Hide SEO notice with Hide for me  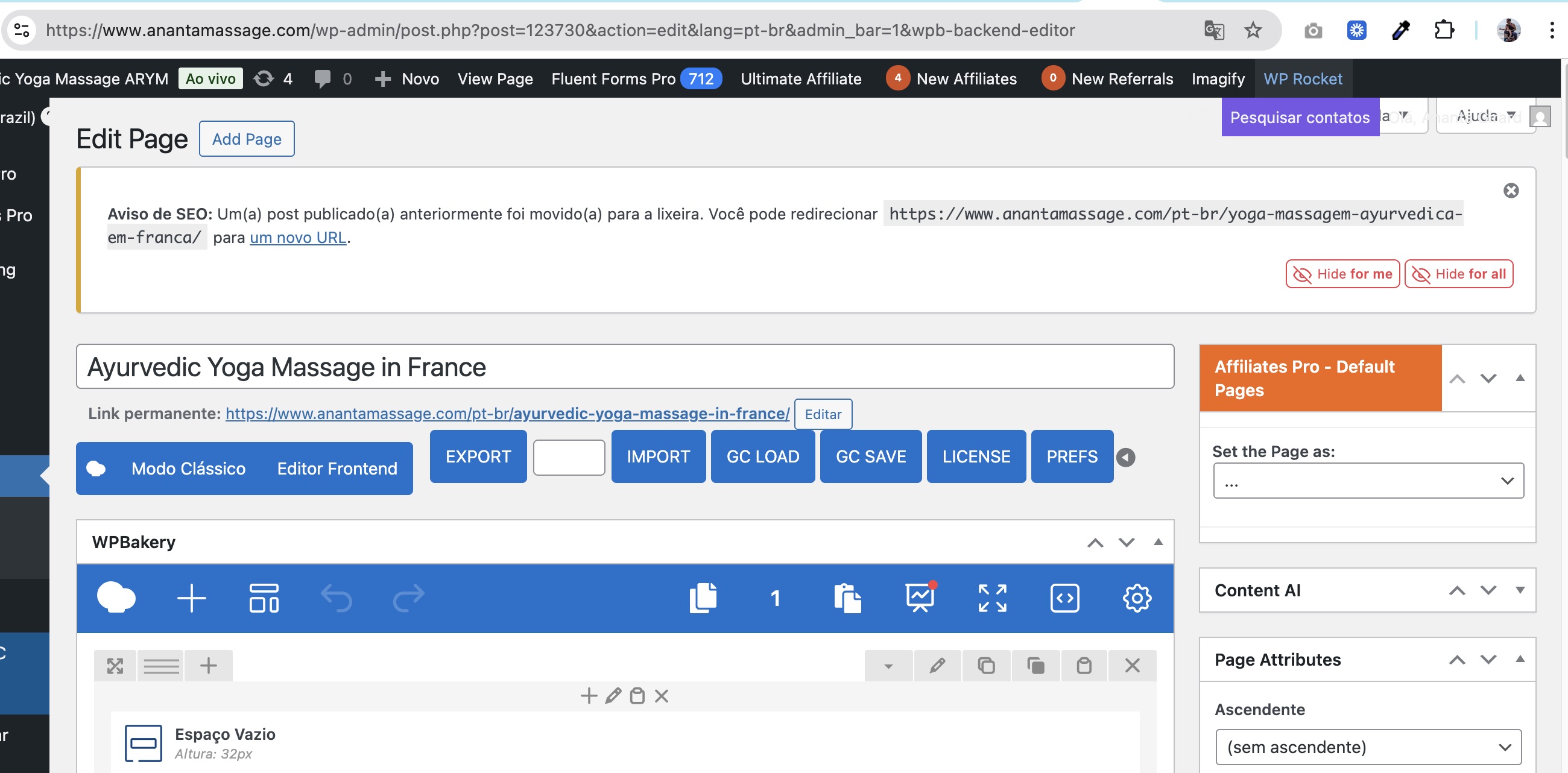point(1342,274)
